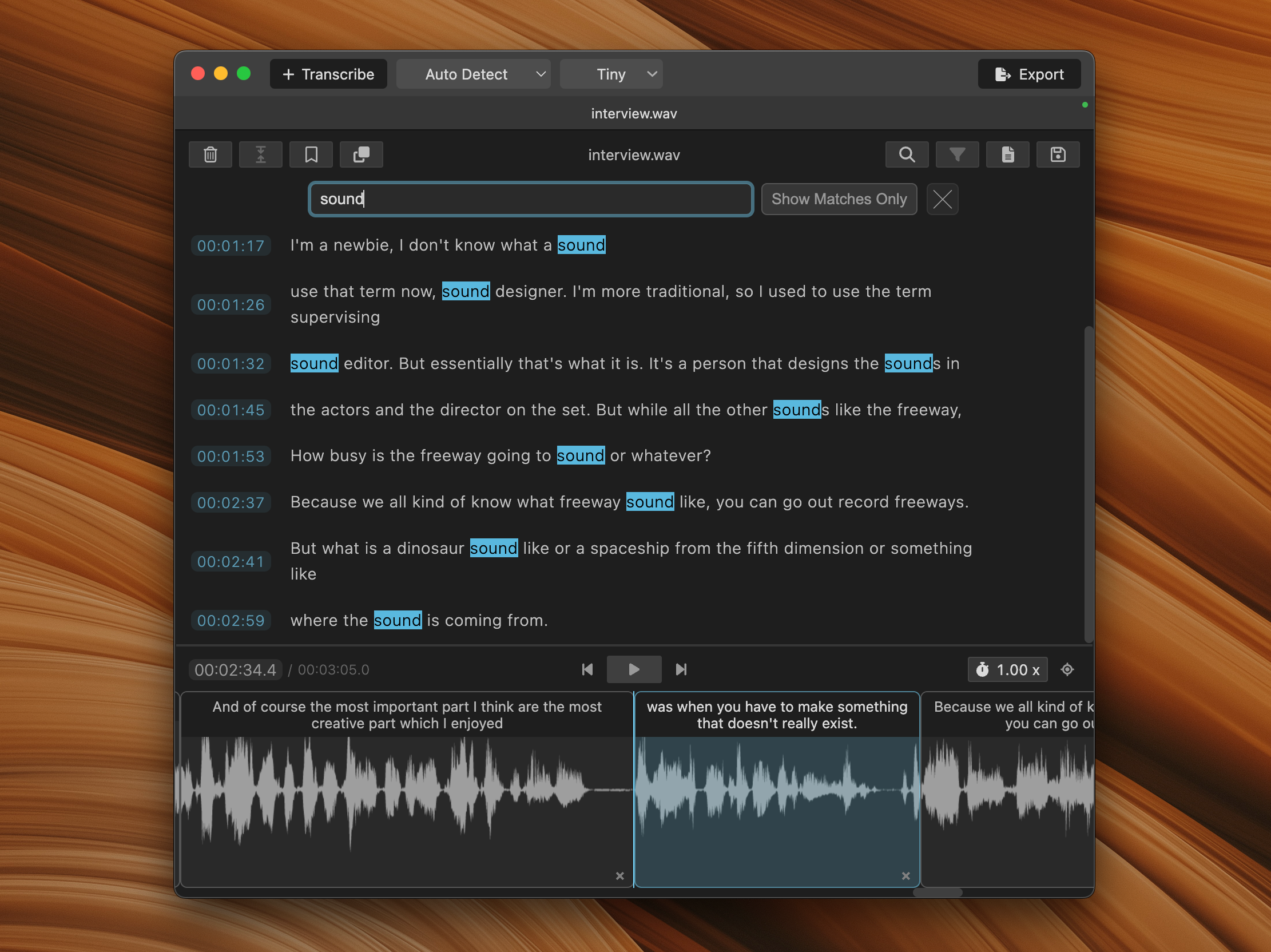Click the 'How busy is the freeway' line
The height and width of the screenshot is (952, 1271).
tap(501, 455)
